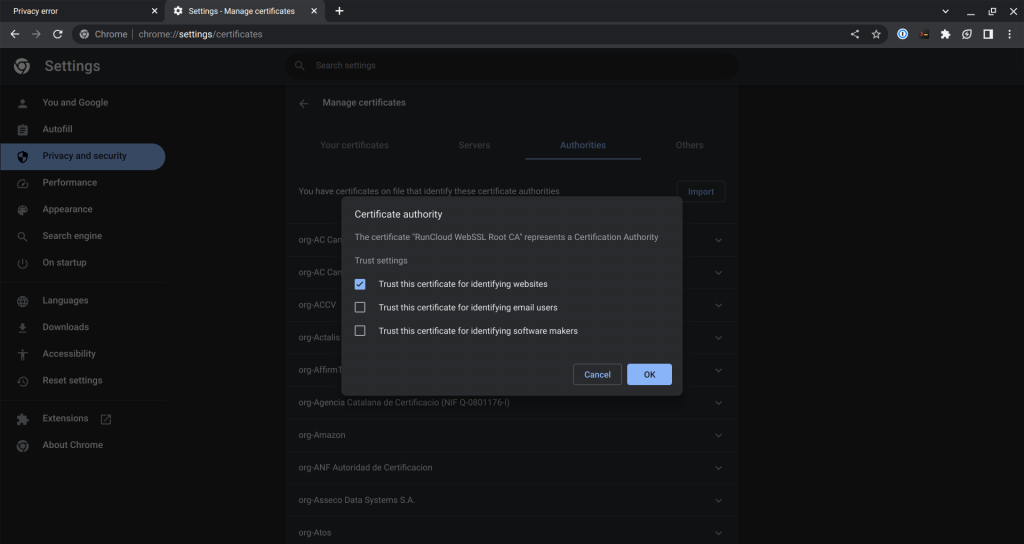
Task: Bookmark this page with the star icon
Action: tap(876, 34)
